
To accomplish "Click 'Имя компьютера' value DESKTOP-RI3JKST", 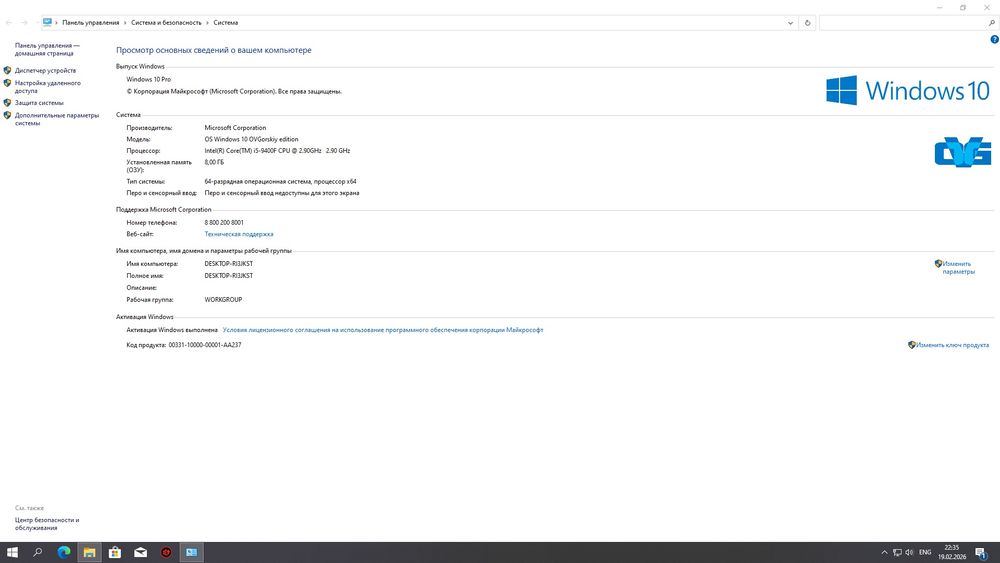I will pos(228,264).
